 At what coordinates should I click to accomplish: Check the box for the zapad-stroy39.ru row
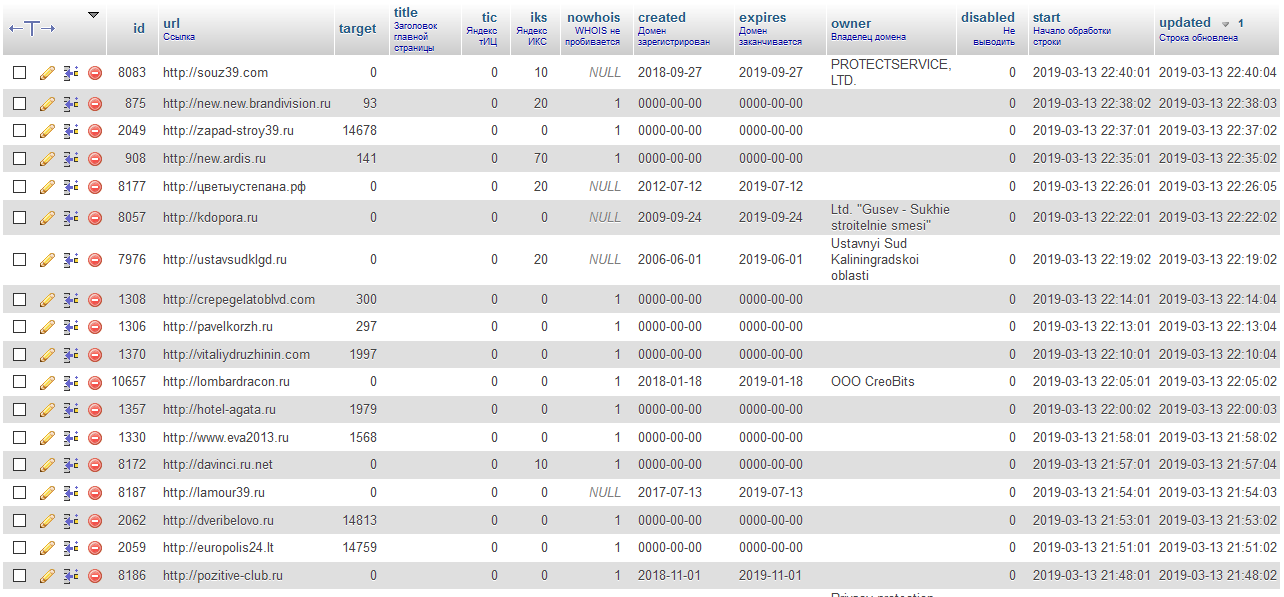(x=20, y=131)
